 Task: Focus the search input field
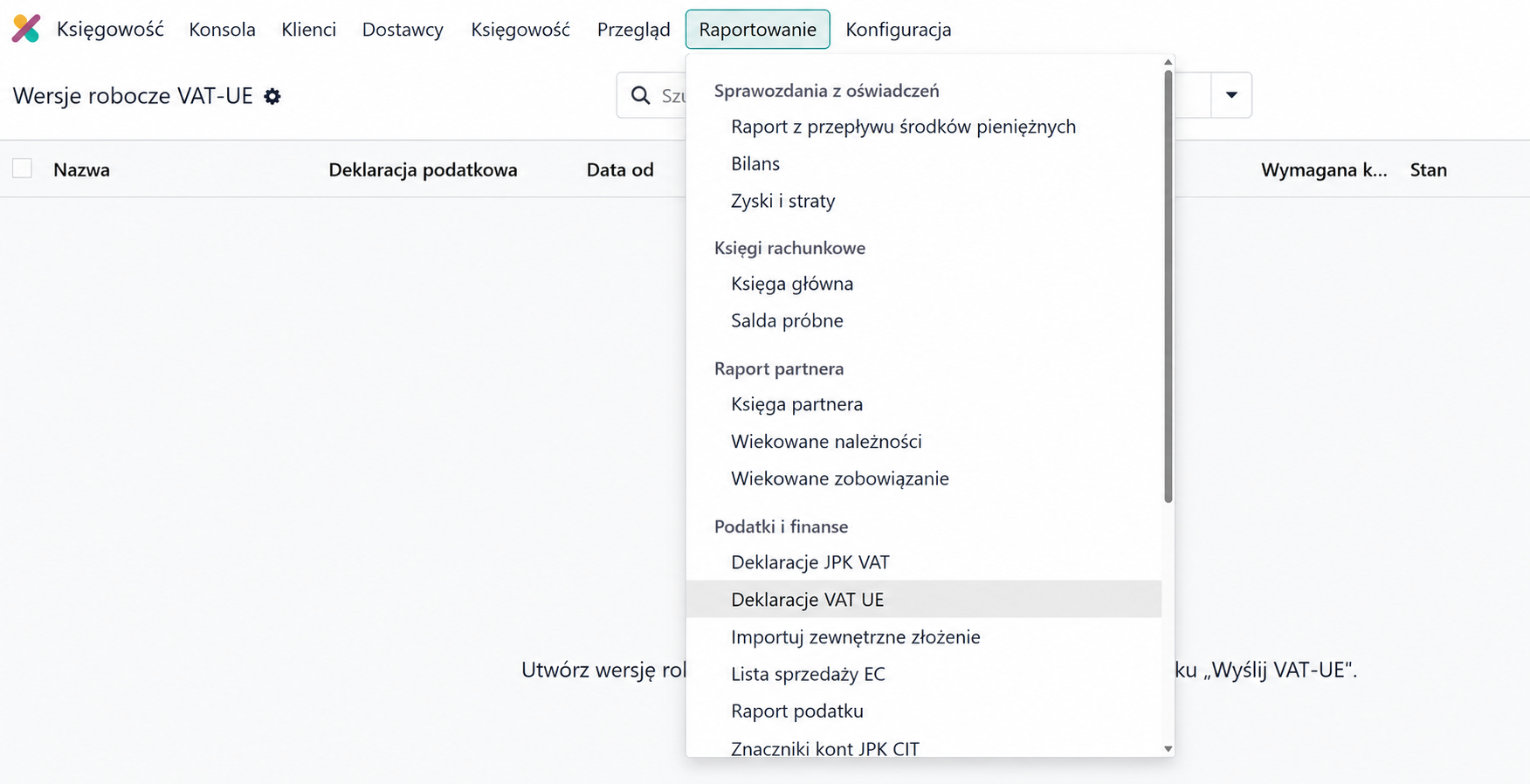[672, 95]
